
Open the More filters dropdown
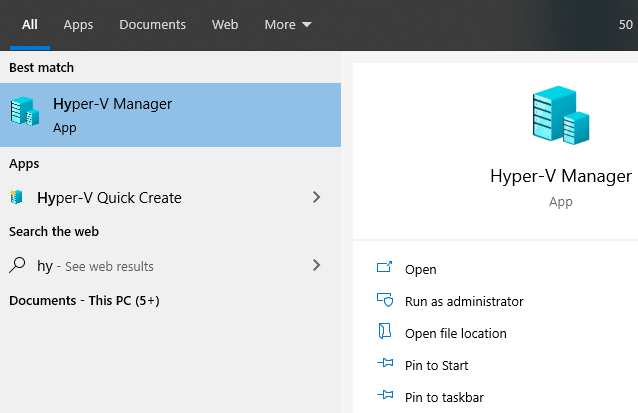pos(288,25)
